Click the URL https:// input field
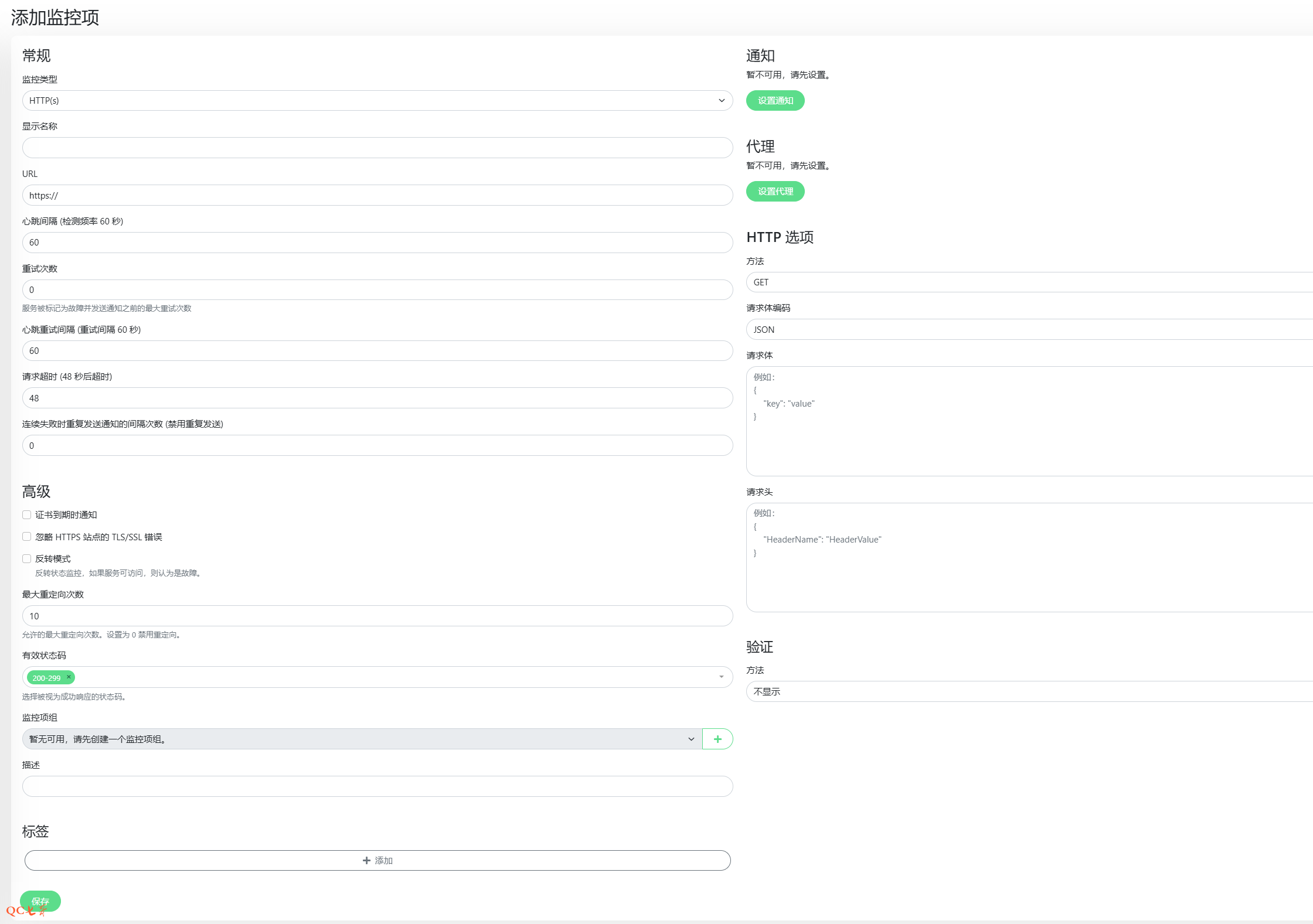 tap(377, 195)
